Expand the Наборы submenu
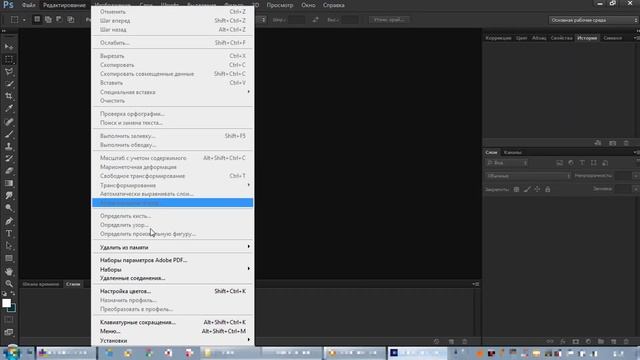 (x=173, y=269)
